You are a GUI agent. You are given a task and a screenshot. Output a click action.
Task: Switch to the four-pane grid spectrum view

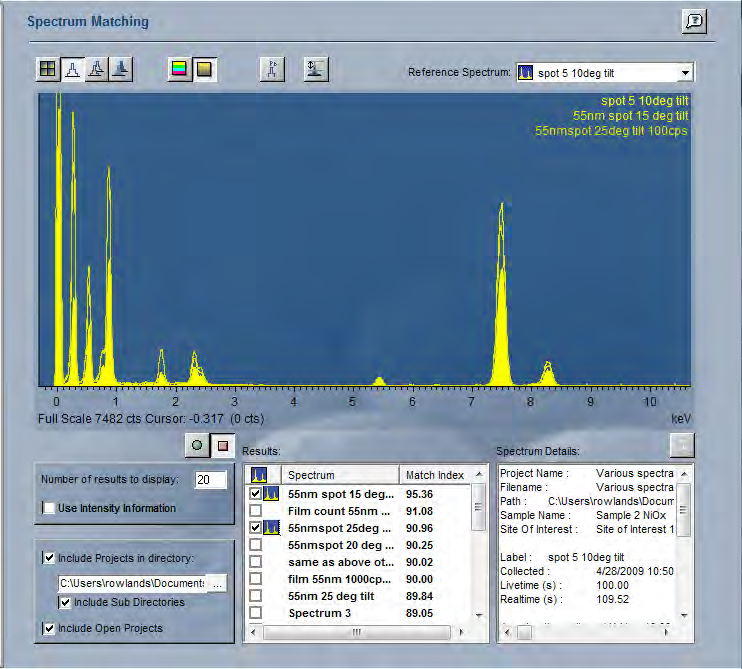(48, 70)
